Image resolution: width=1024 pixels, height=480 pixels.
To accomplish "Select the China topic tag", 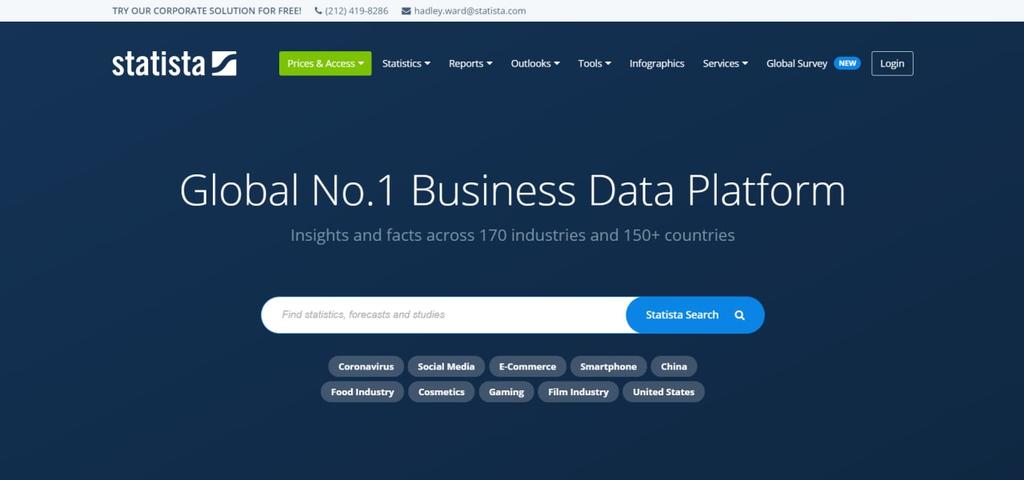I will click(673, 366).
